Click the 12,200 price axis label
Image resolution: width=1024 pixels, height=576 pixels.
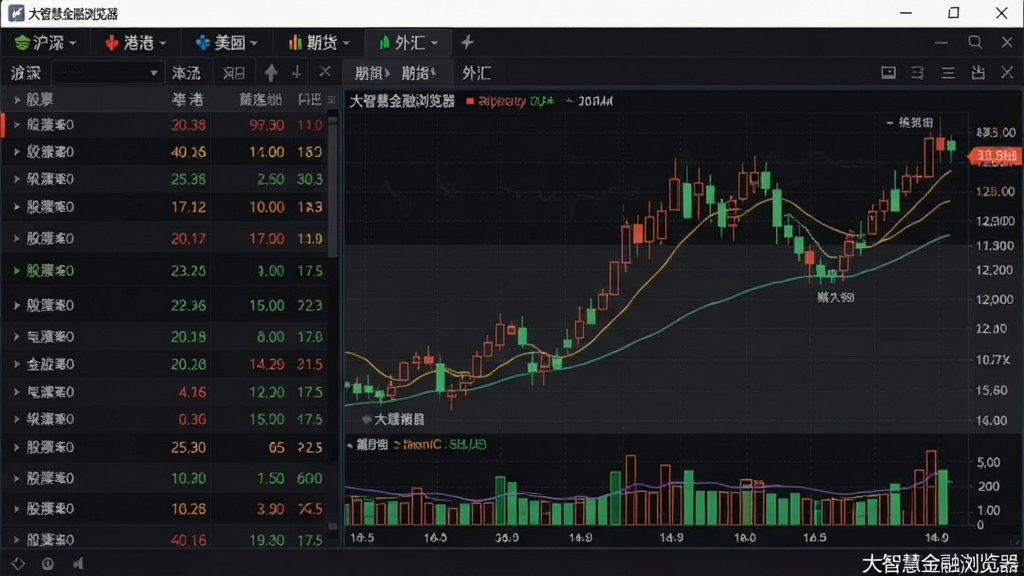coord(995,270)
